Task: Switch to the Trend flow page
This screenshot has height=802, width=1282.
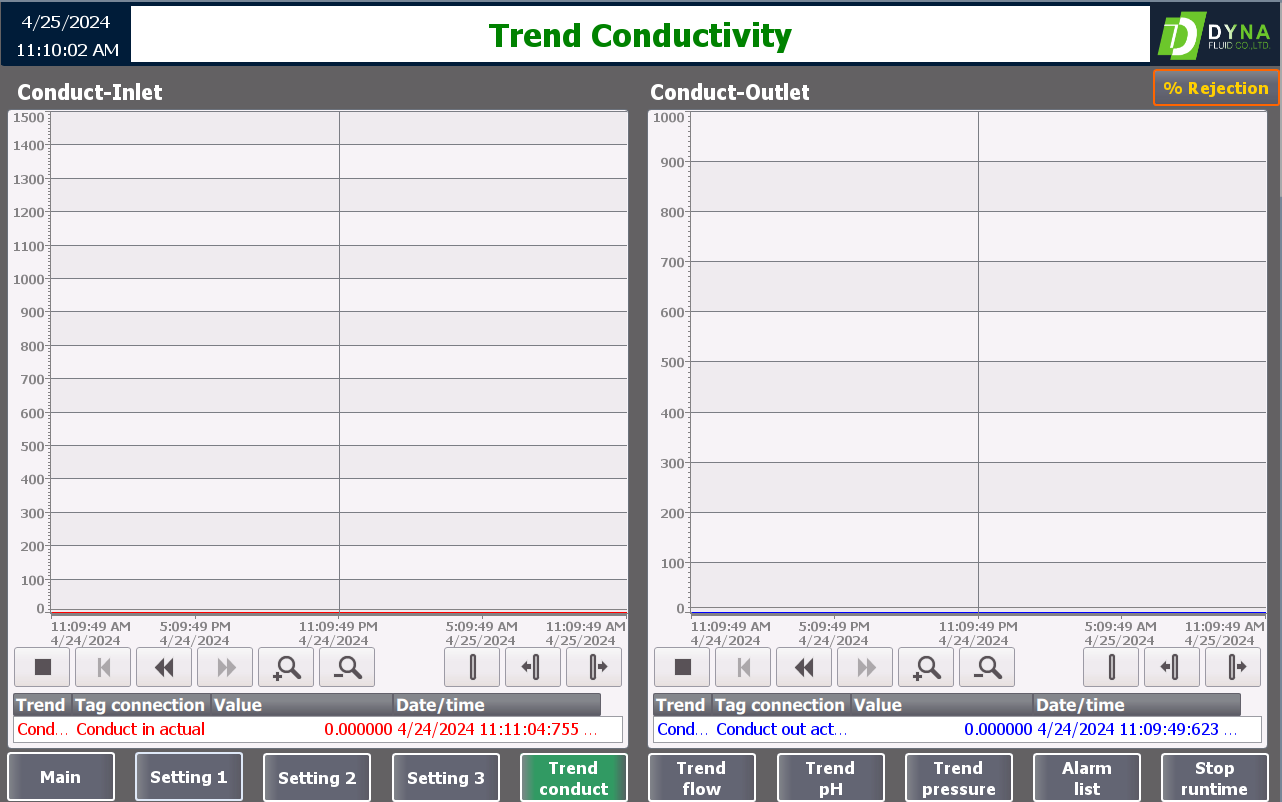Action: [x=702, y=777]
